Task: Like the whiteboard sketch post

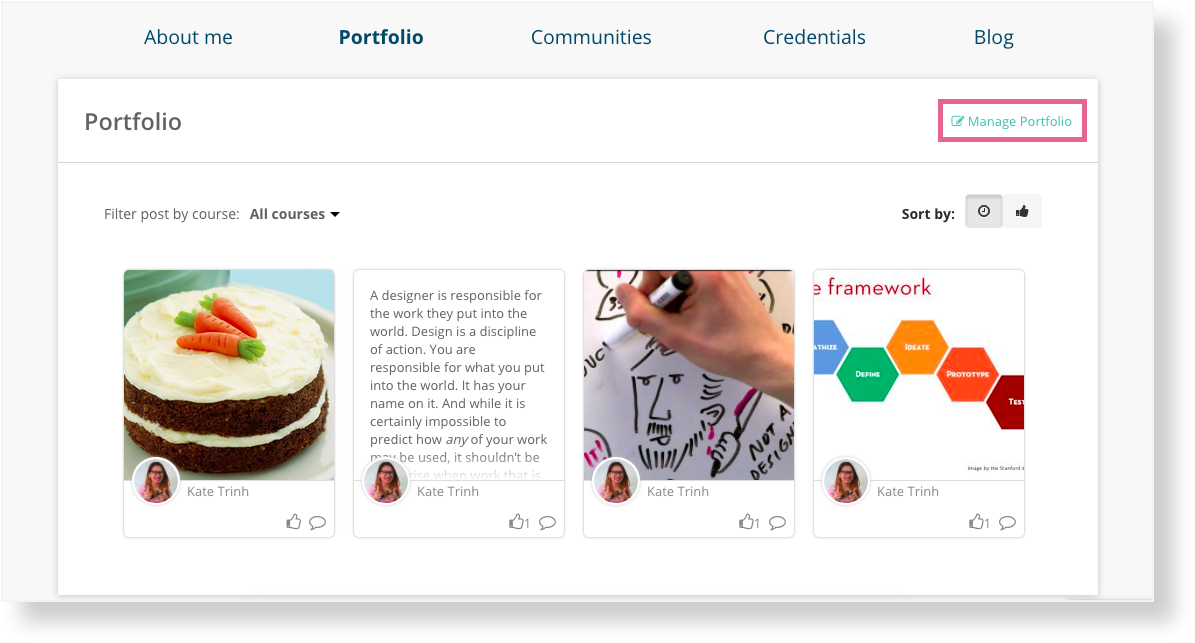Action: click(x=748, y=522)
